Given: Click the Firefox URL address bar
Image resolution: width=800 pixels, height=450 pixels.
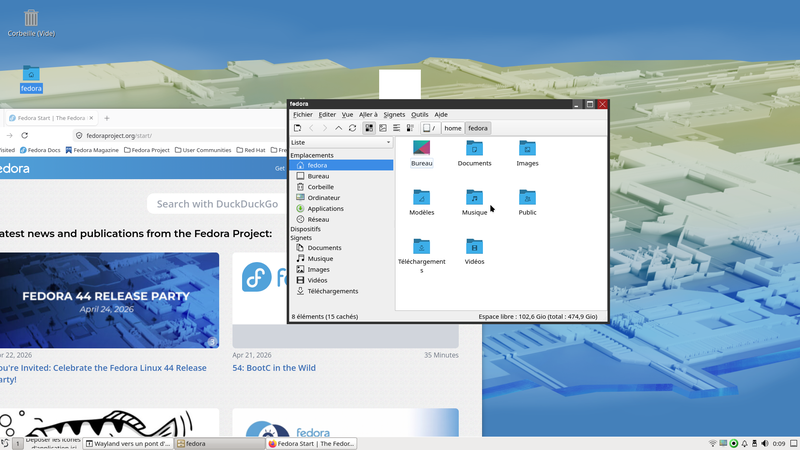Looking at the screenshot, I should click(179, 136).
